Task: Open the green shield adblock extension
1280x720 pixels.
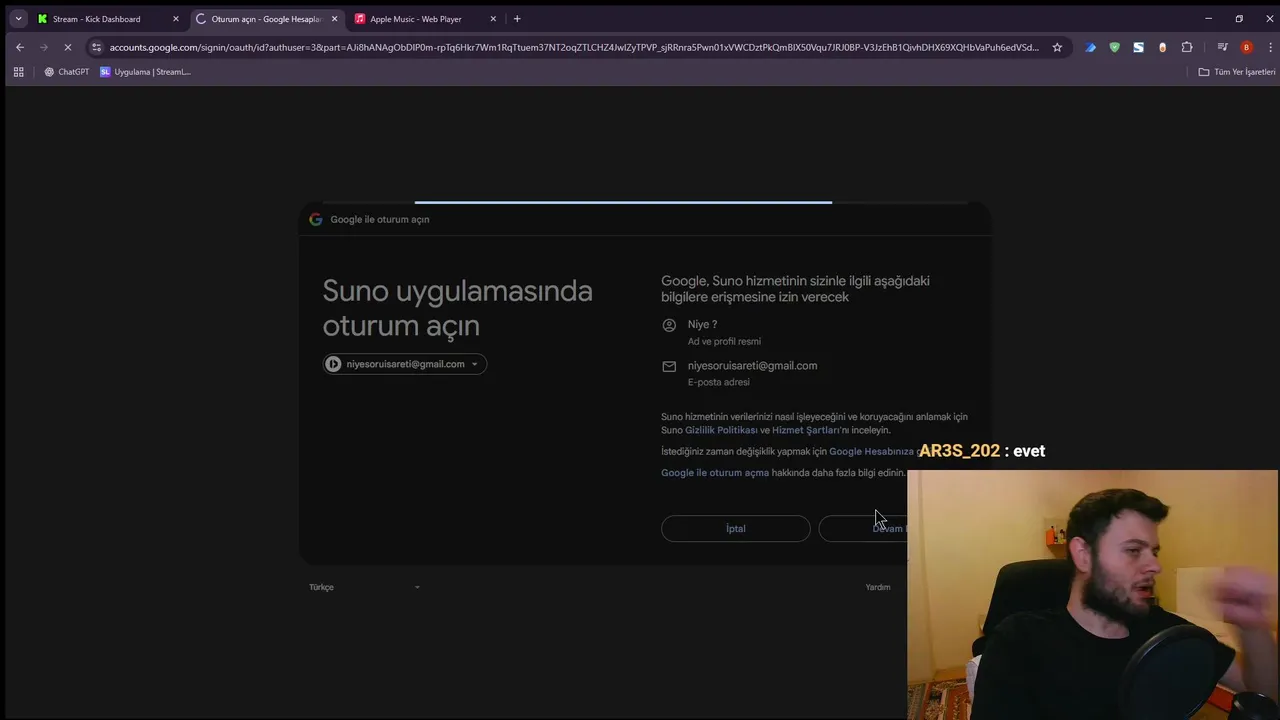Action: pos(1115,47)
